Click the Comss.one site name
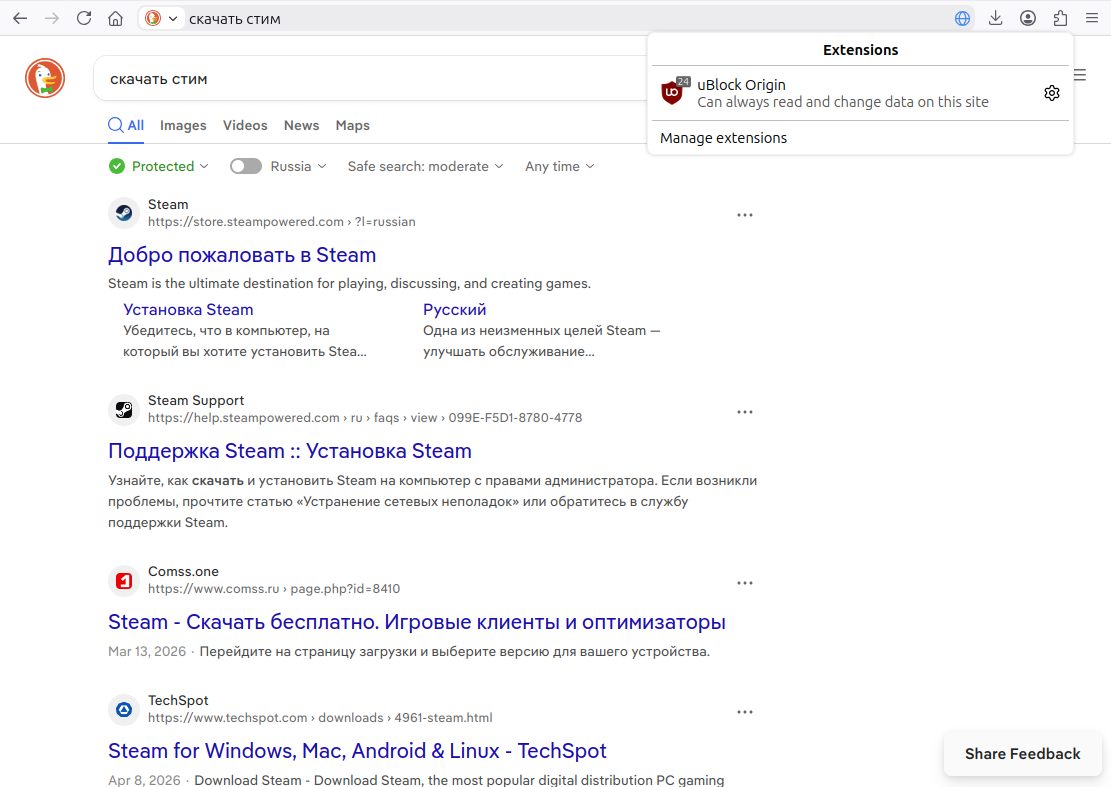 183,572
